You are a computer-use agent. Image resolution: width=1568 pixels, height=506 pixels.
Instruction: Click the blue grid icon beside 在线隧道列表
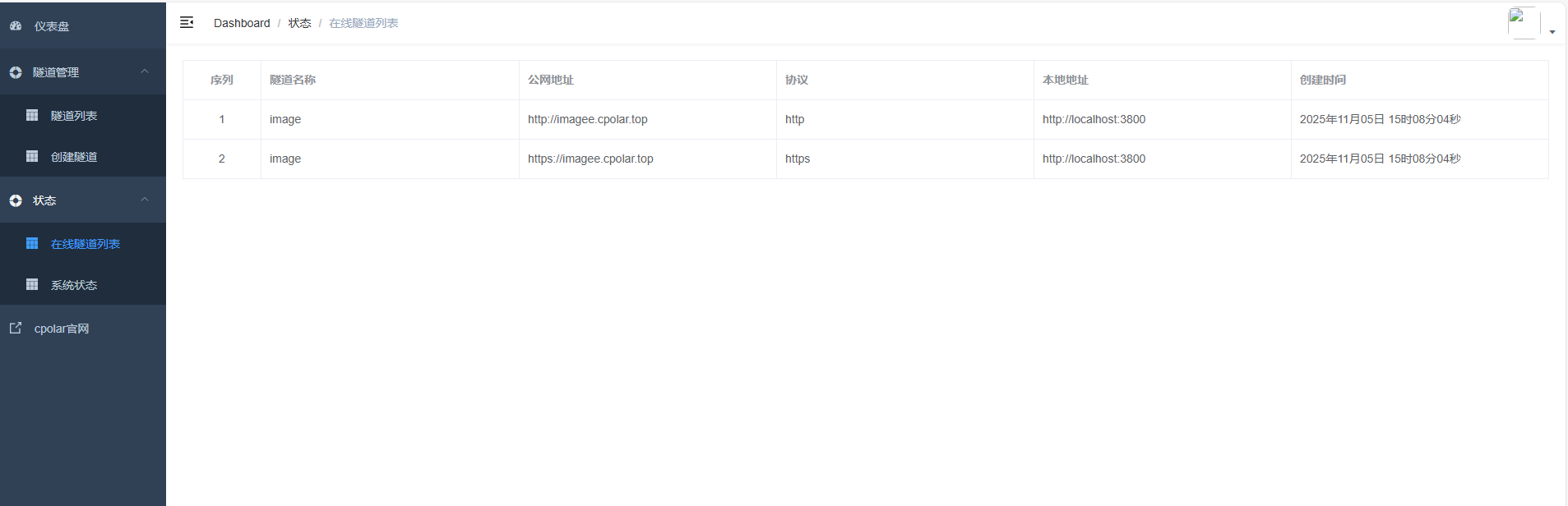(x=32, y=244)
